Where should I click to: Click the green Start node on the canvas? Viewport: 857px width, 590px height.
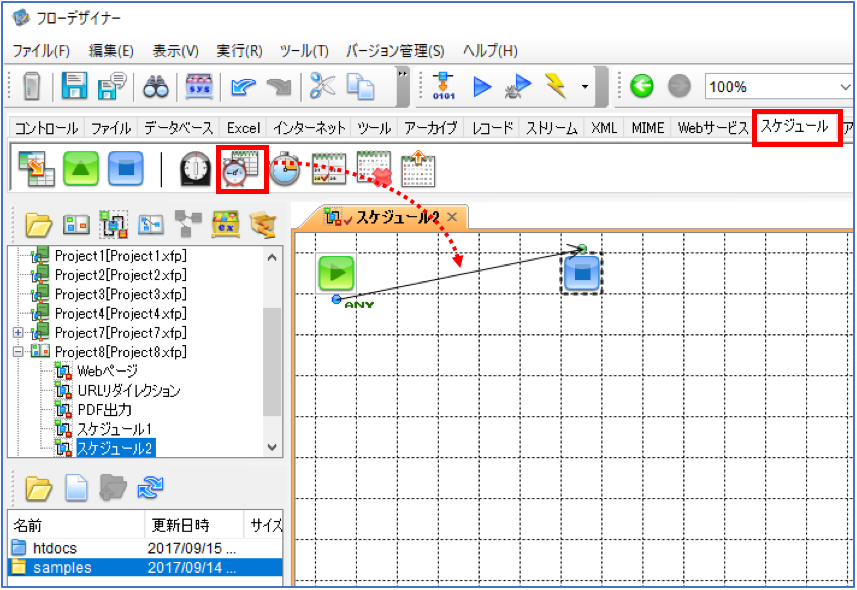pos(336,273)
